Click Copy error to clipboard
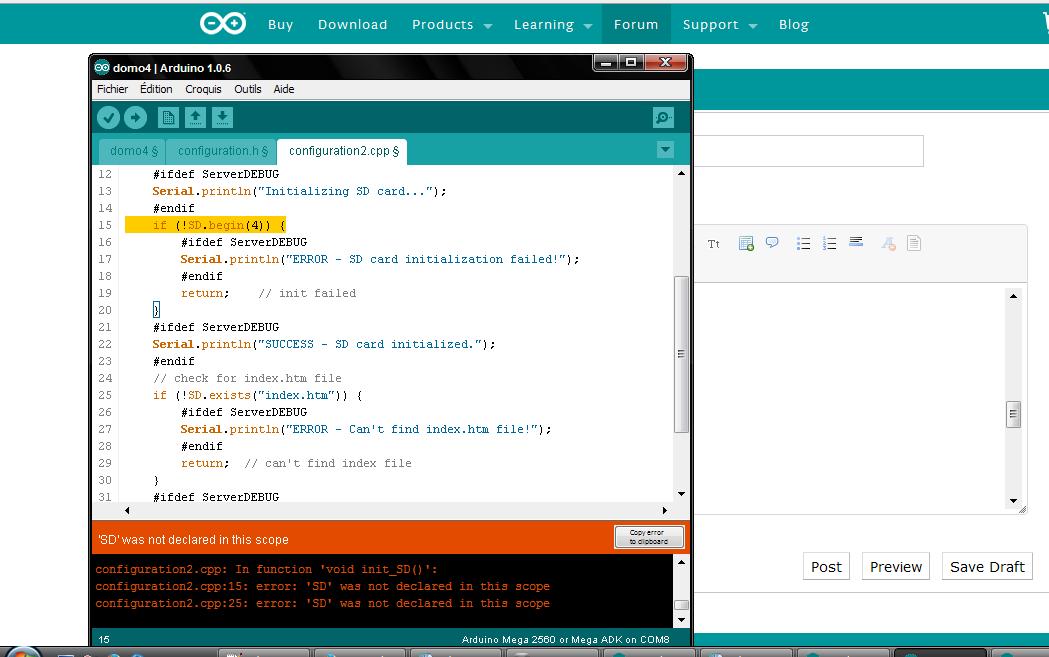 click(x=648, y=536)
